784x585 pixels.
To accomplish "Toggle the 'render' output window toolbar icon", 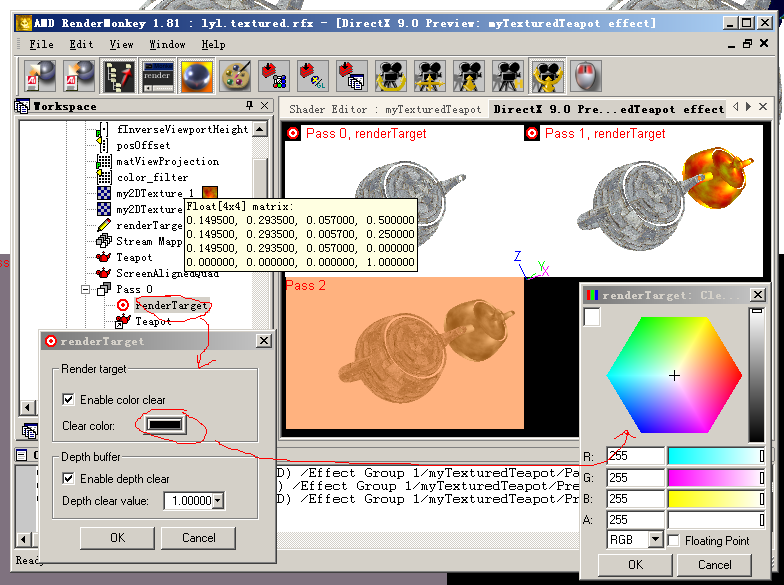I will coord(157,76).
